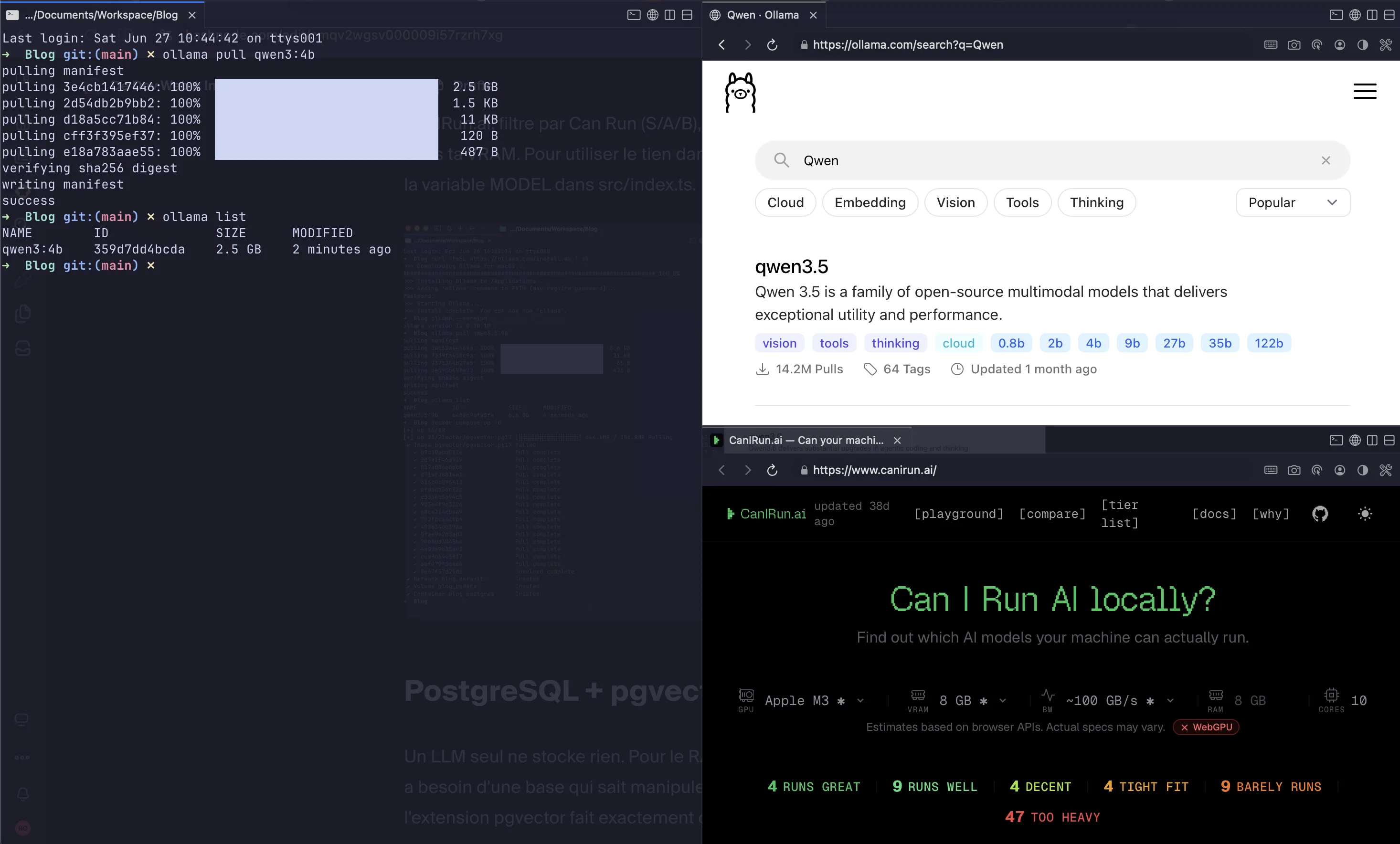Reload the ollama.com page
Viewport: 1400px width, 844px height.
point(772,44)
